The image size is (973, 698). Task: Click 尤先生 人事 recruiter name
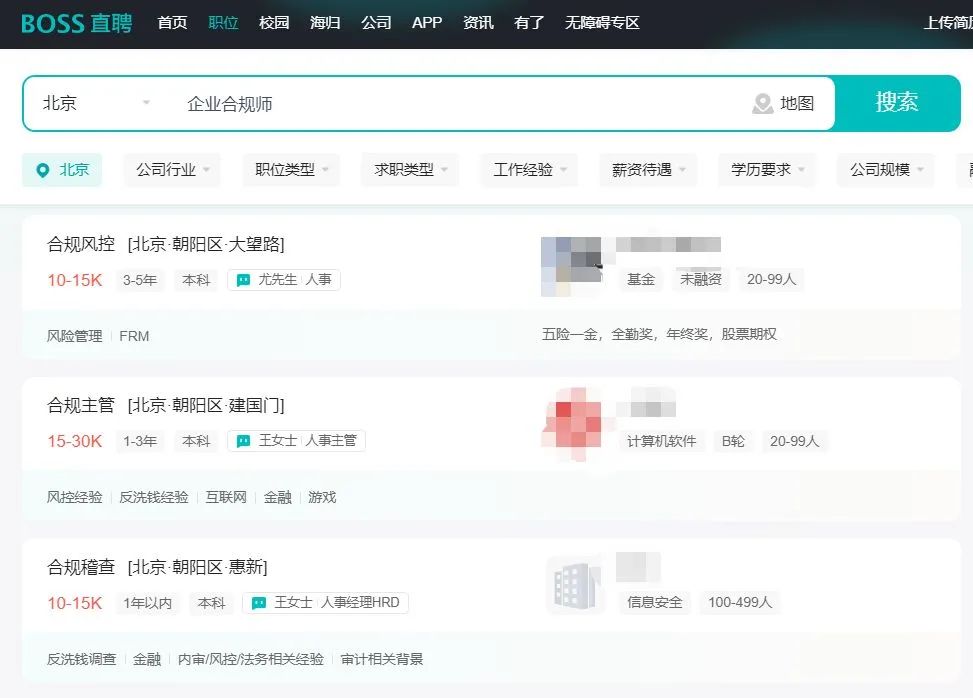295,280
